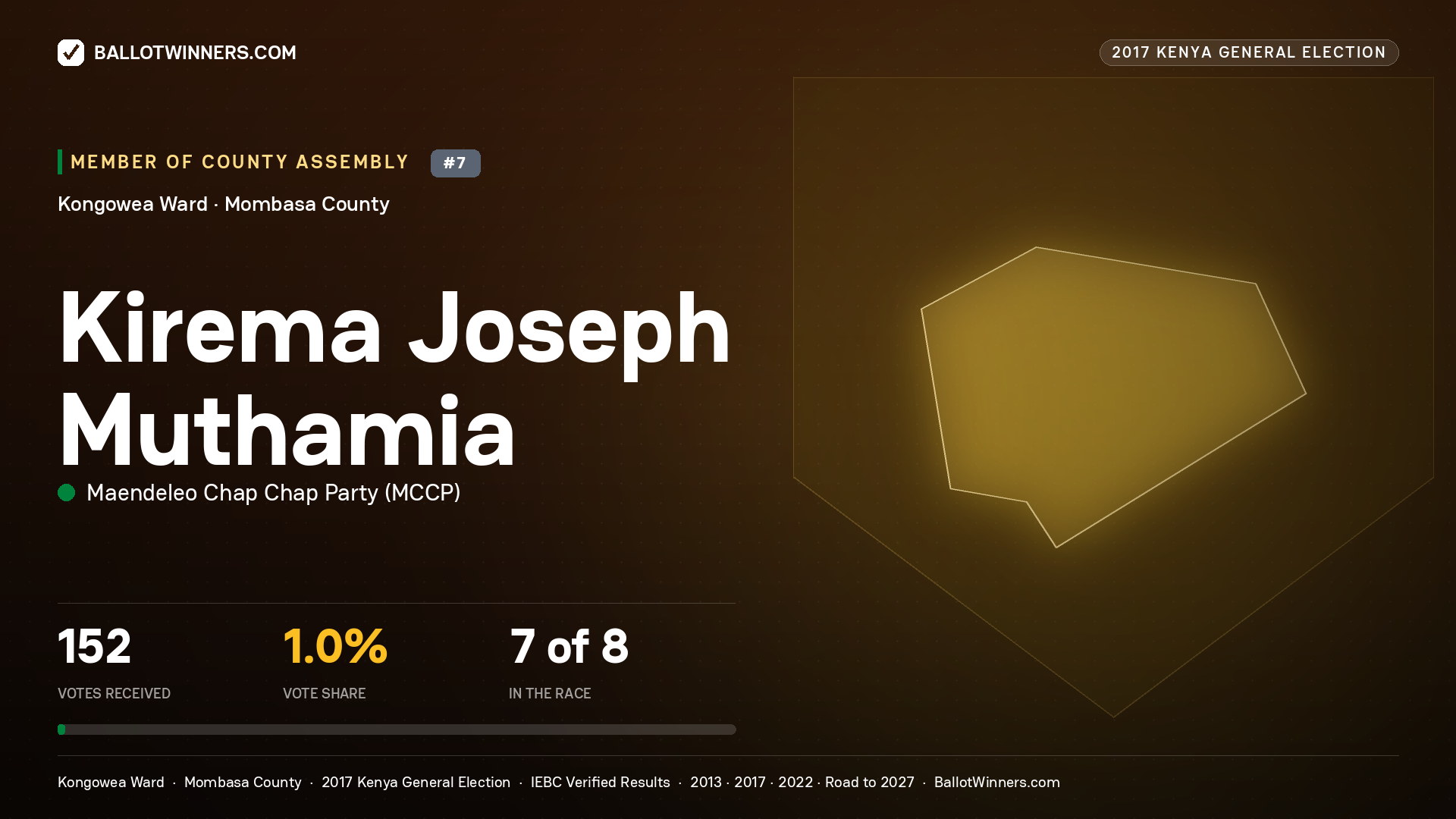1456x819 pixels.
Task: Open the BallotWinners.com footer link
Action: click(997, 783)
